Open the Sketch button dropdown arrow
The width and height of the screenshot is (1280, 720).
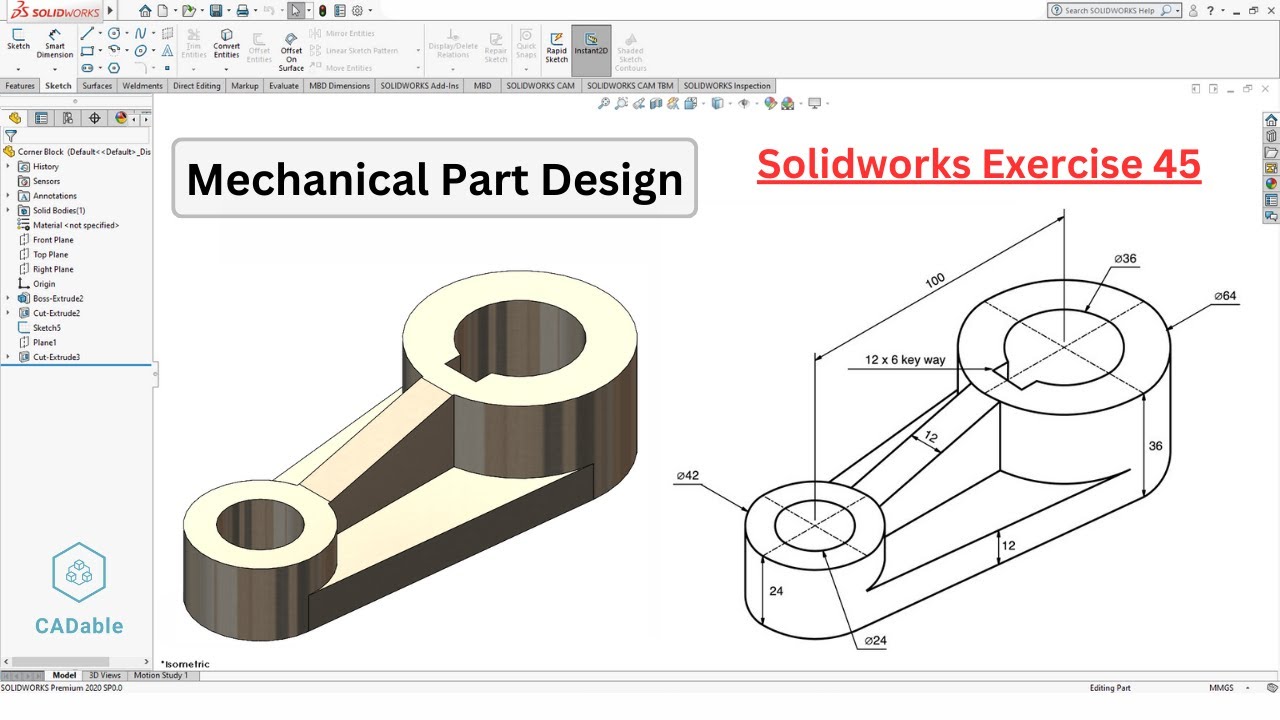(x=18, y=69)
